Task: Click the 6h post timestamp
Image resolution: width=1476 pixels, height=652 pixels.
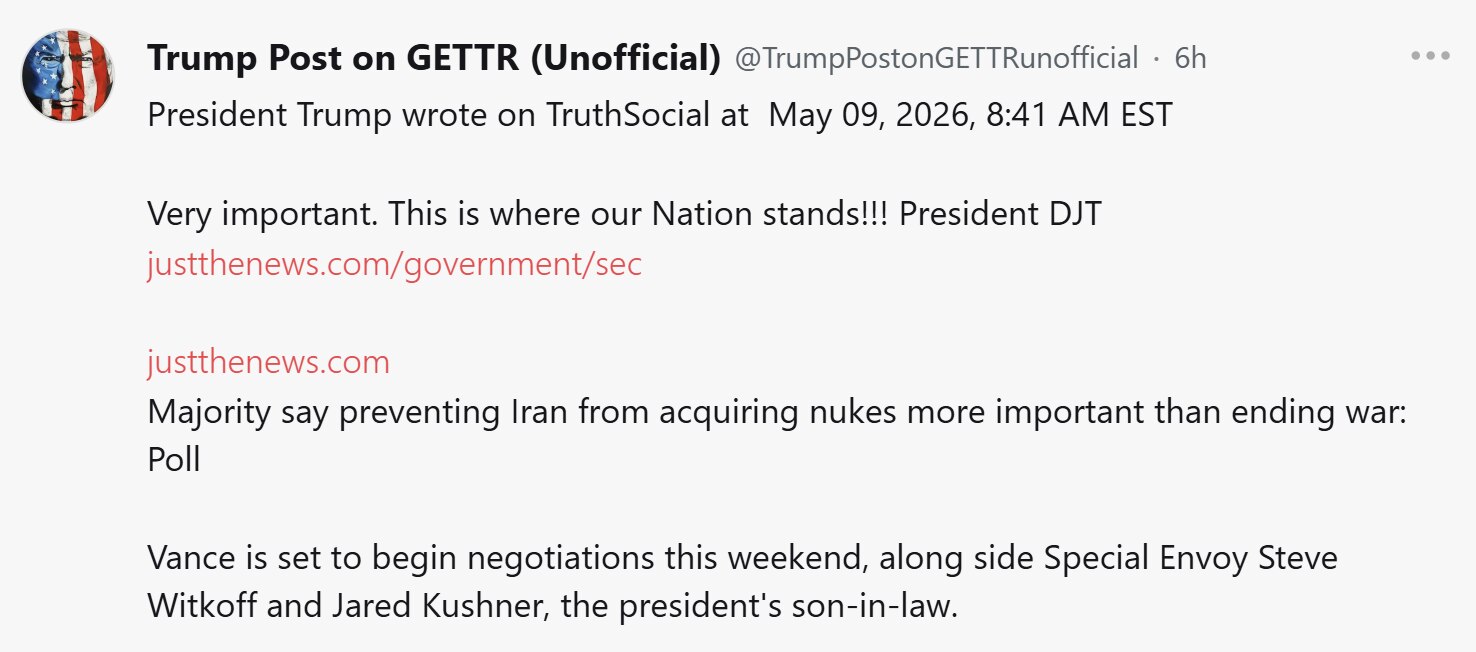Action: 1190,59
